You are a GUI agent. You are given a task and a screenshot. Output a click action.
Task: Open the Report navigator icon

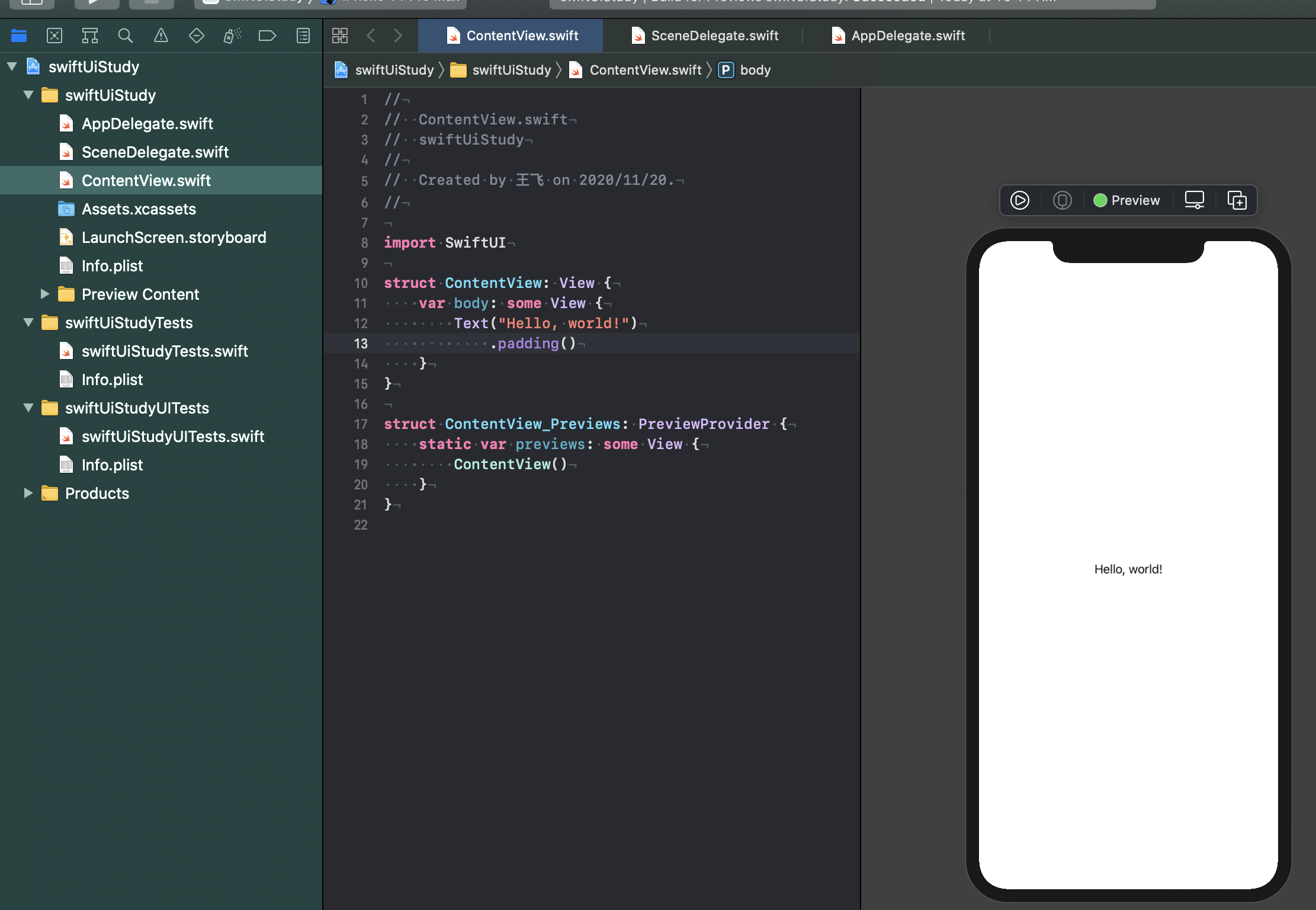click(303, 36)
